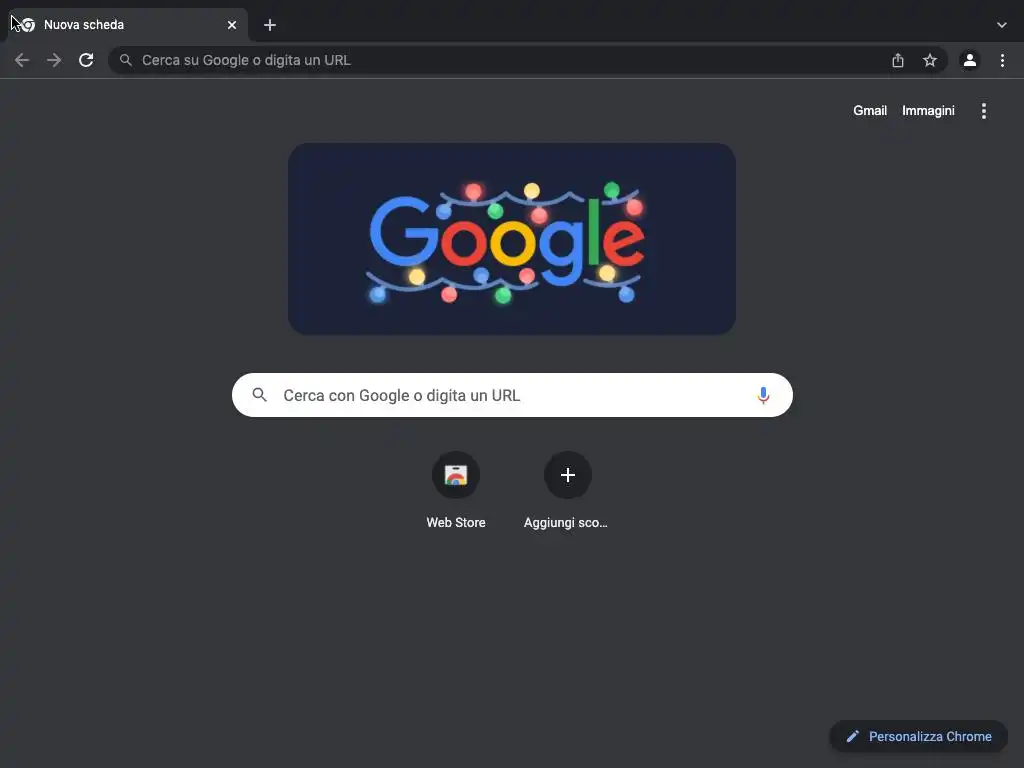Click Personalizza Chrome button
Image resolution: width=1024 pixels, height=768 pixels.
tap(918, 736)
